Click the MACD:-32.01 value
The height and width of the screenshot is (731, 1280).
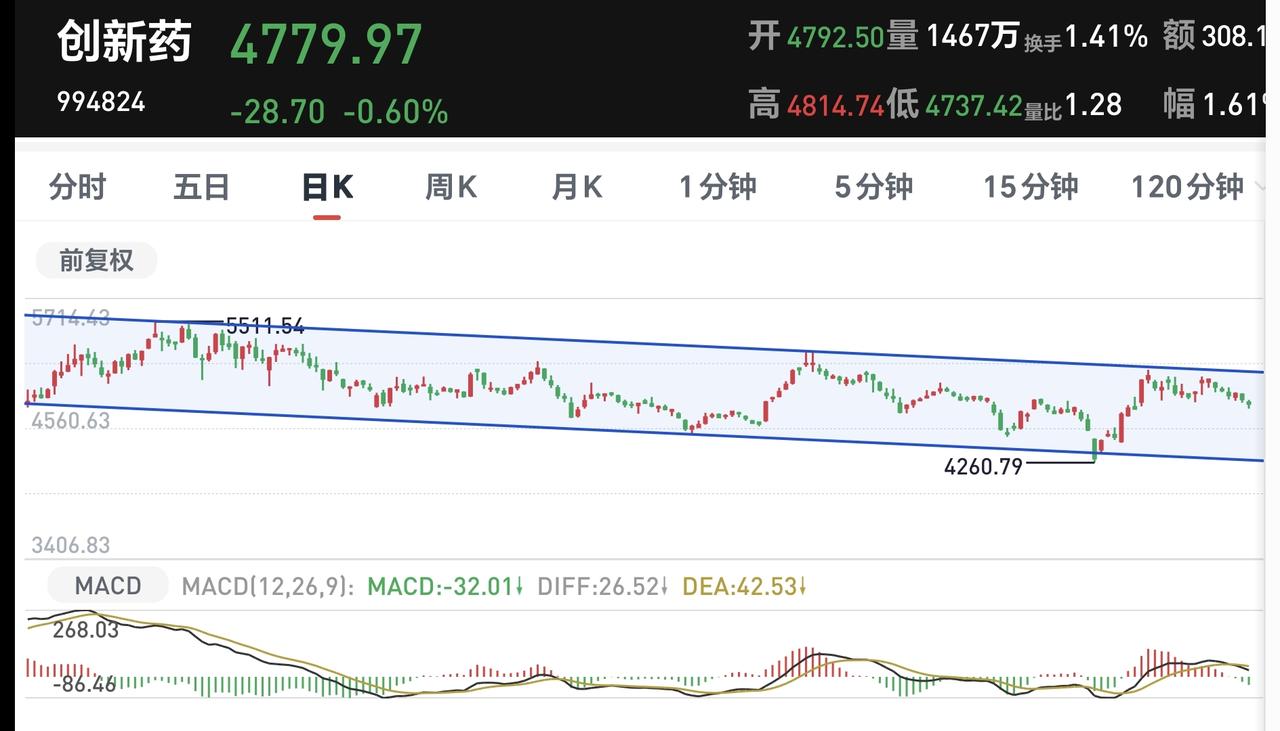pos(446,586)
